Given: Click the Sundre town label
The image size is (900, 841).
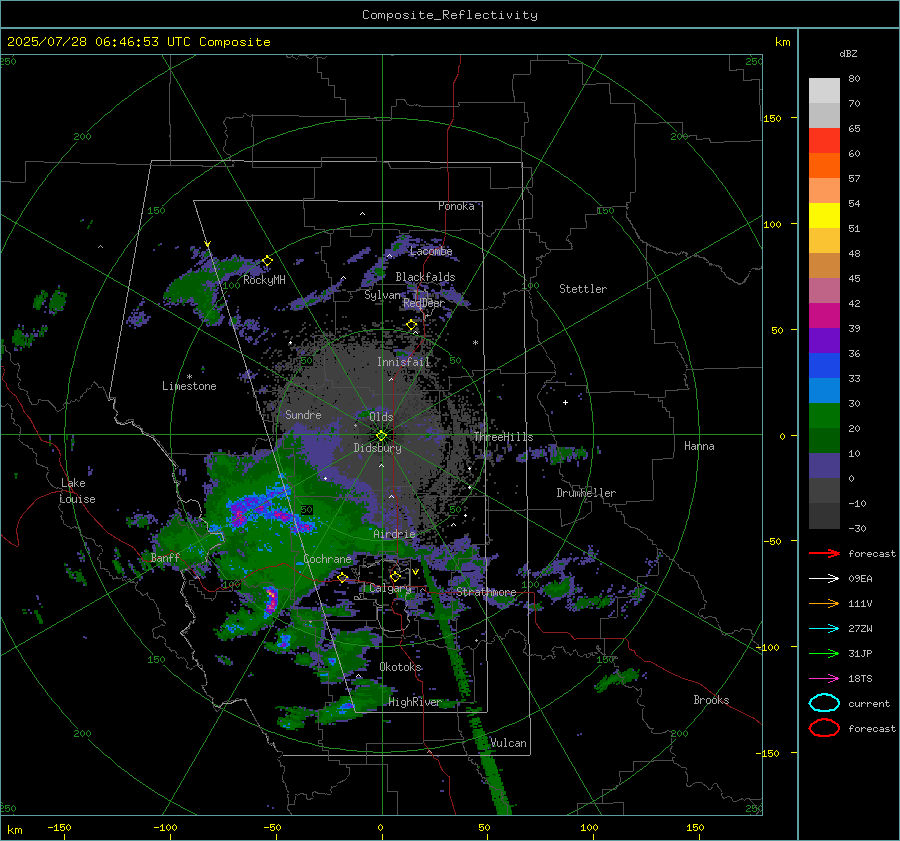Looking at the screenshot, I should coord(303,414).
